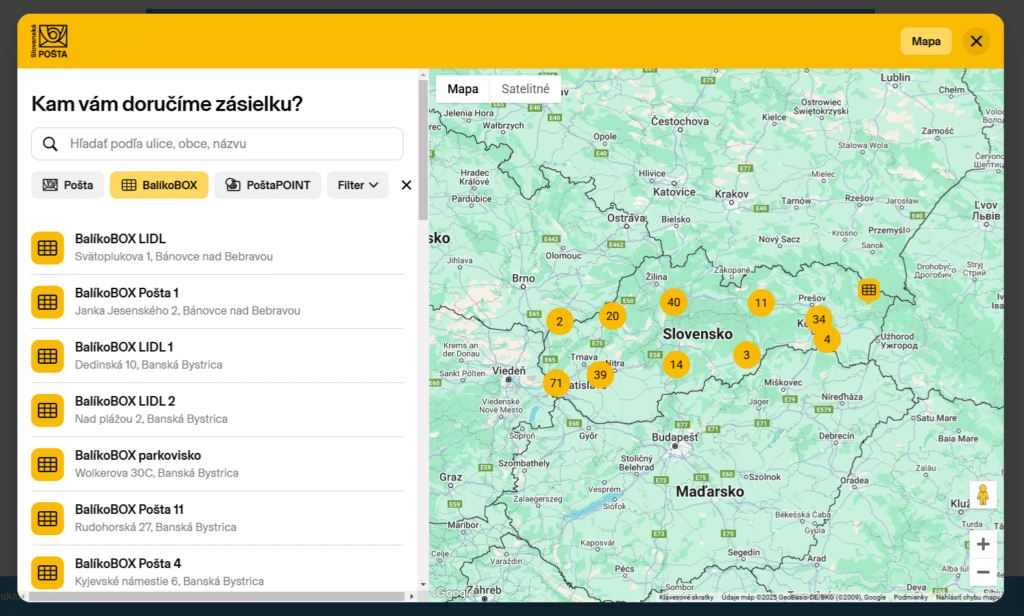Click the single BalíkoBOX map marker near Užhorod
This screenshot has width=1024, height=616.
(869, 289)
